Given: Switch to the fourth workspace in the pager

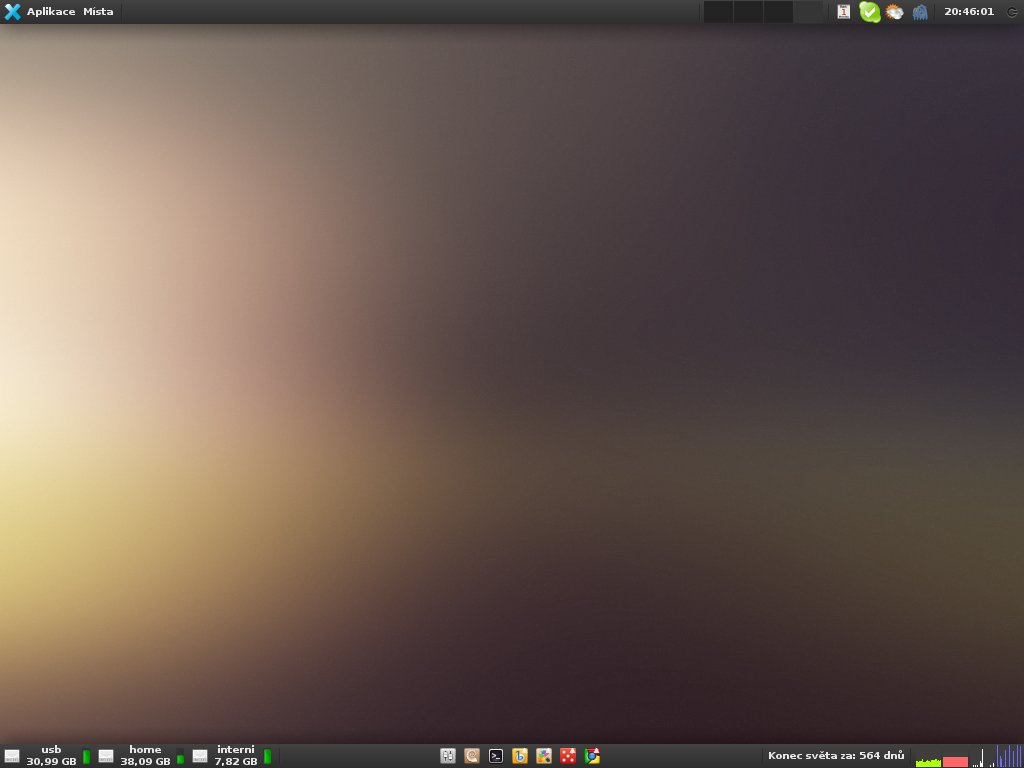Looking at the screenshot, I should [x=808, y=12].
